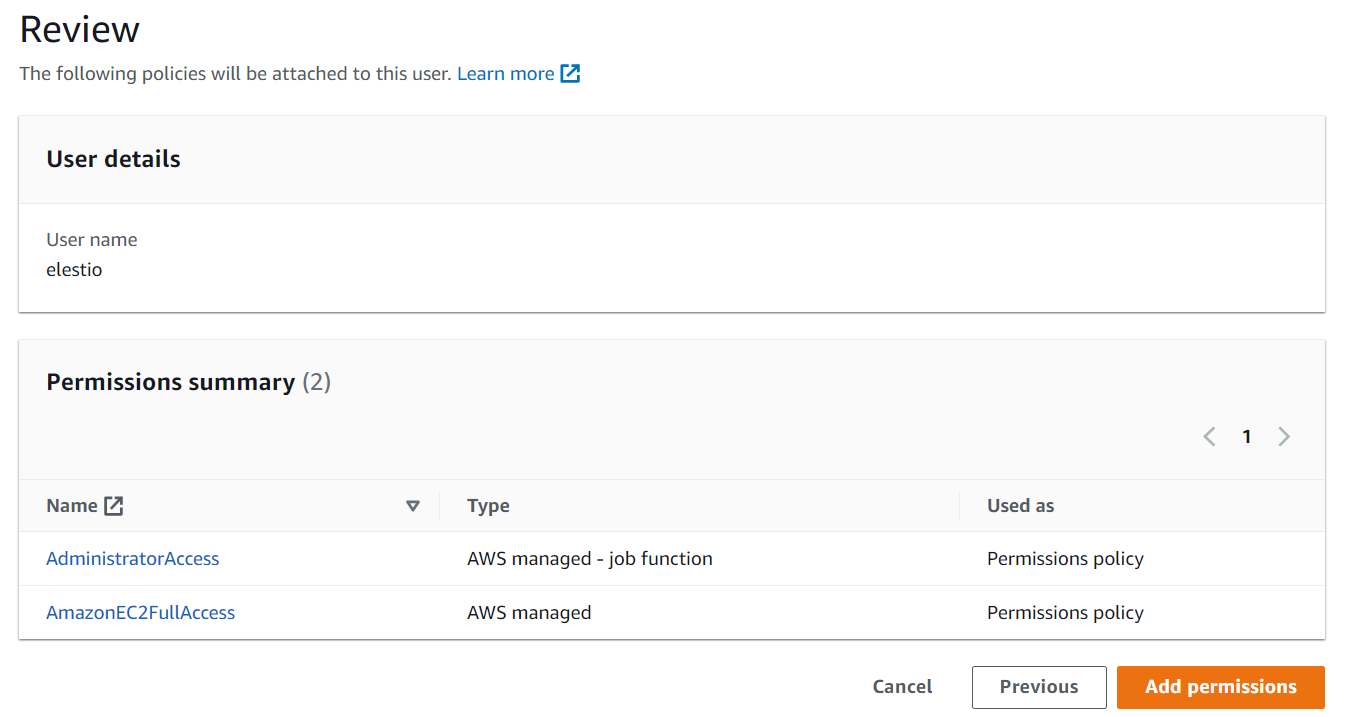Click the user name value elestio
Screen dimensions: 1346x717
click(74, 270)
